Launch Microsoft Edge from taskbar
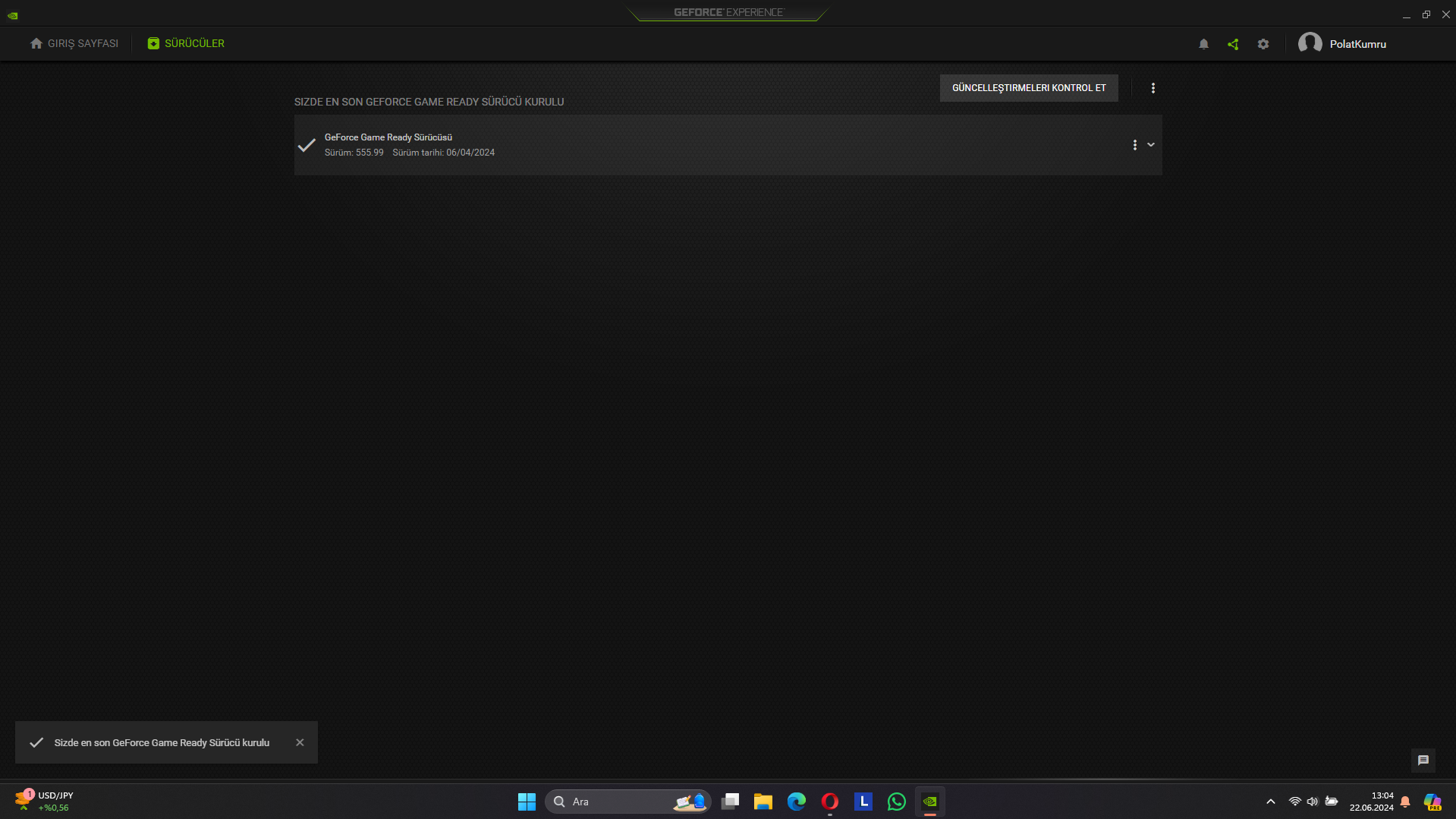The width and height of the screenshot is (1456, 819). (797, 802)
